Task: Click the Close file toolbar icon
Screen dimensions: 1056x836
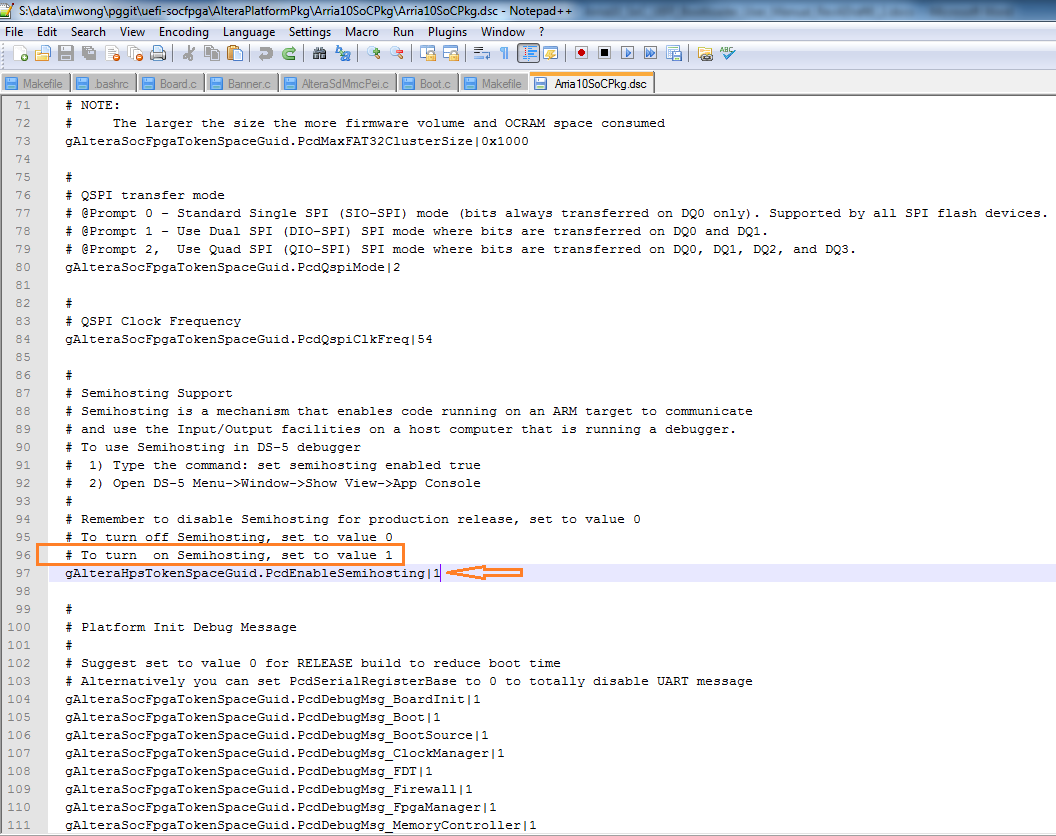Action: tap(112, 53)
